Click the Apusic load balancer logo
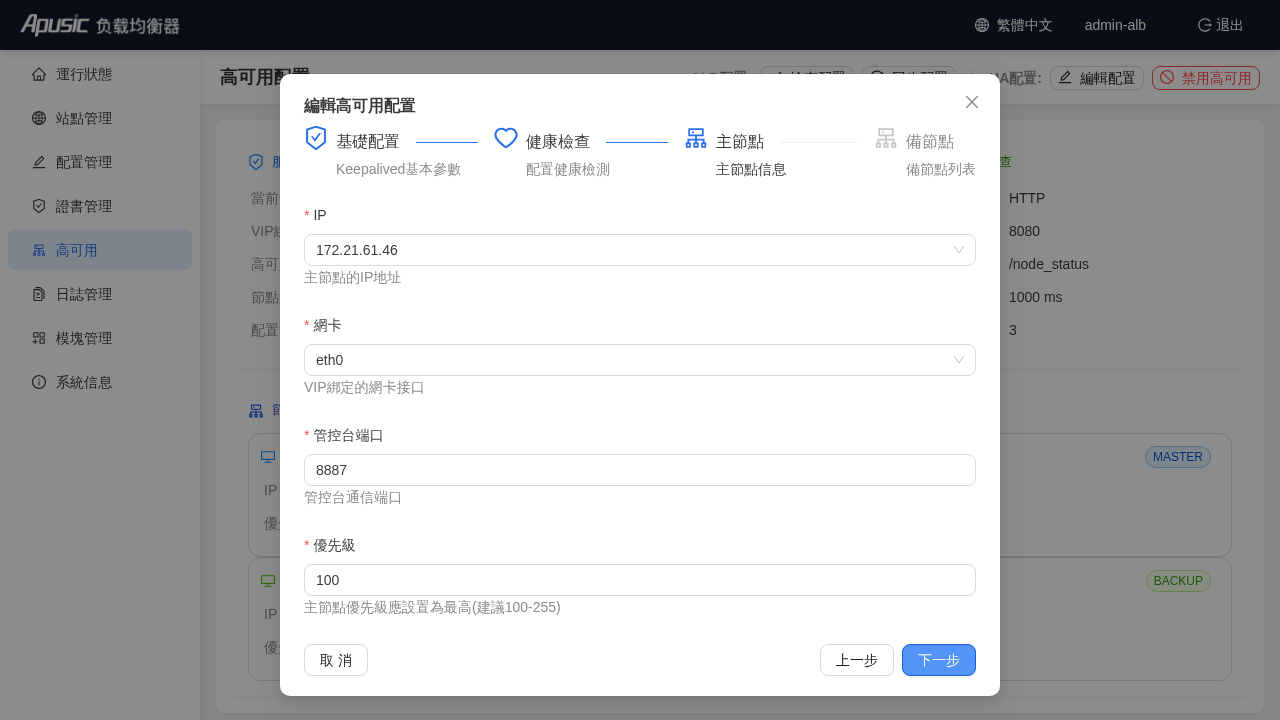The image size is (1280, 720). [100, 25]
